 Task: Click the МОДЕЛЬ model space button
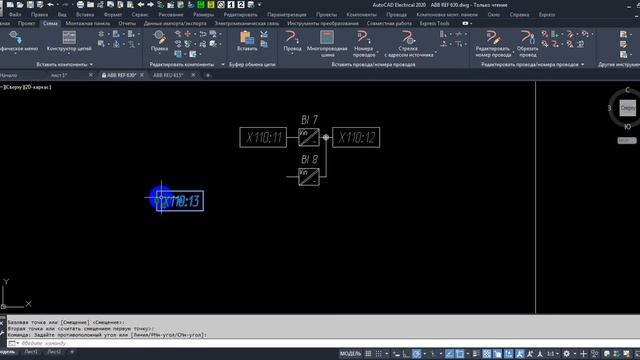click(350, 354)
